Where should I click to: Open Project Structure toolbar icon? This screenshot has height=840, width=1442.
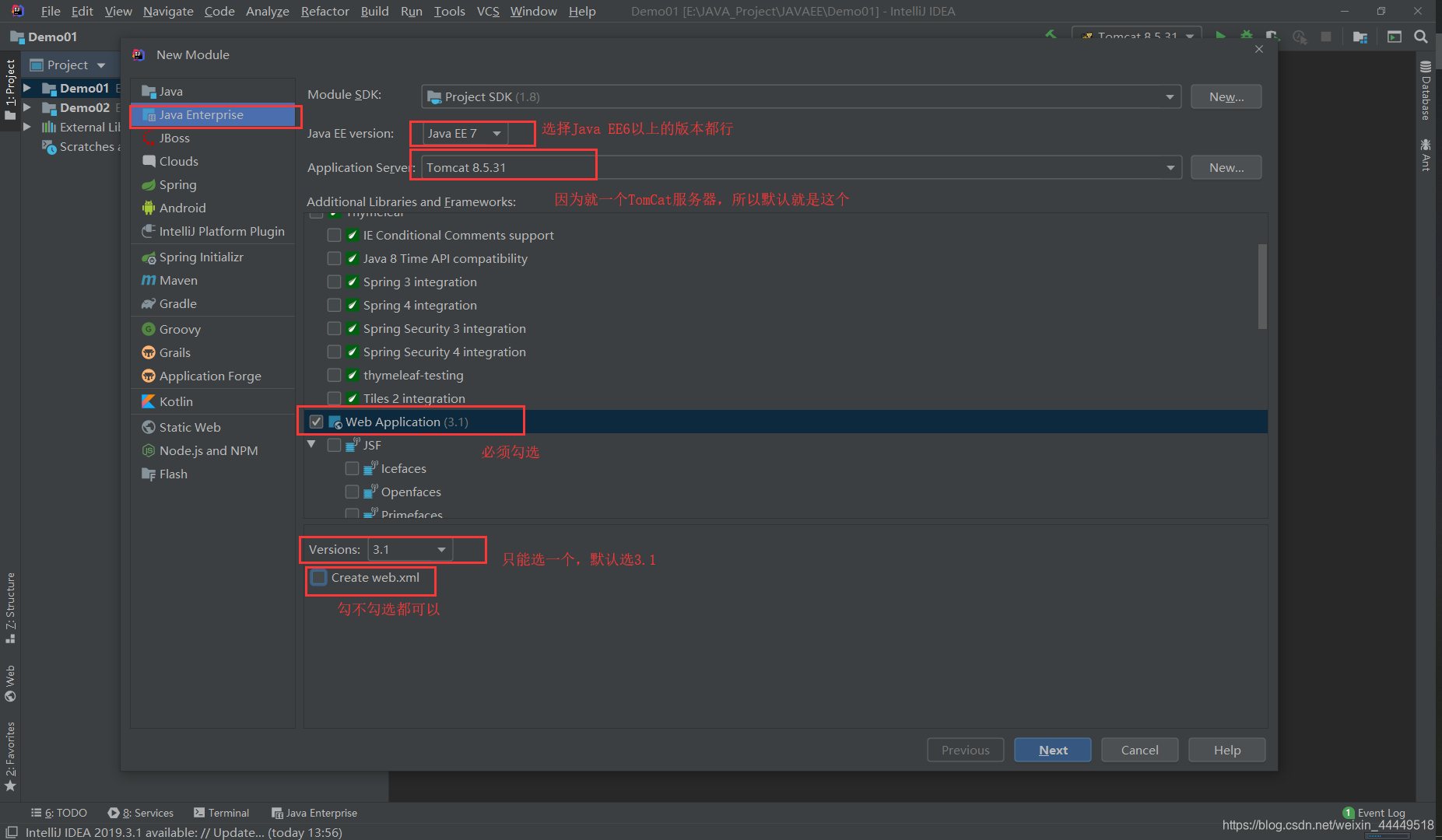[x=1360, y=37]
